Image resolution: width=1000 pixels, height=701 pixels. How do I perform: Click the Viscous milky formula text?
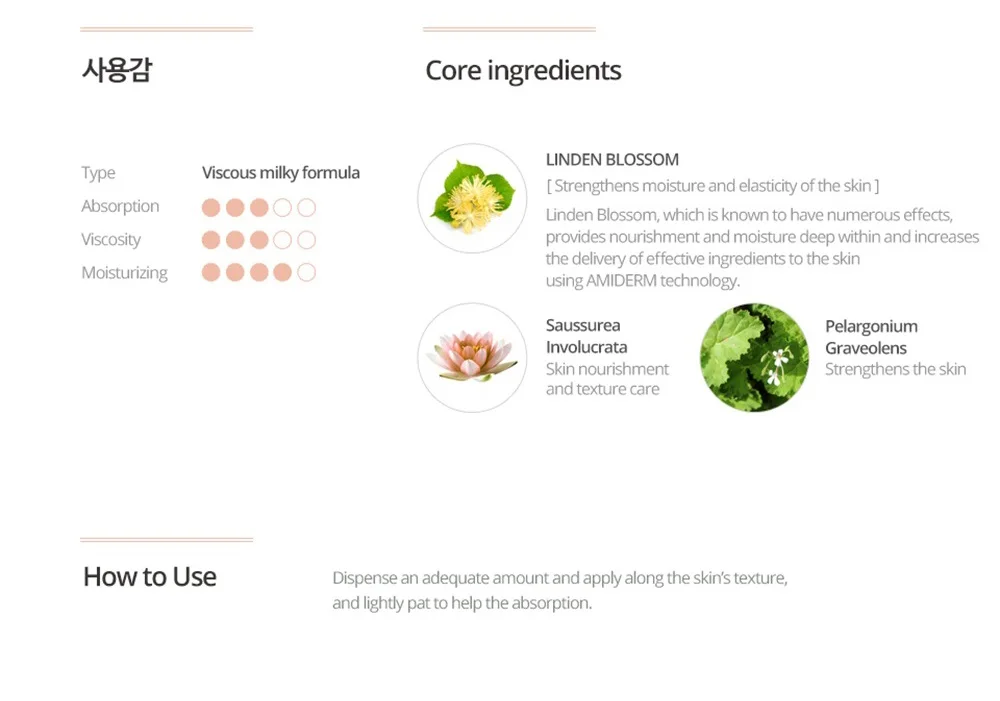281,173
